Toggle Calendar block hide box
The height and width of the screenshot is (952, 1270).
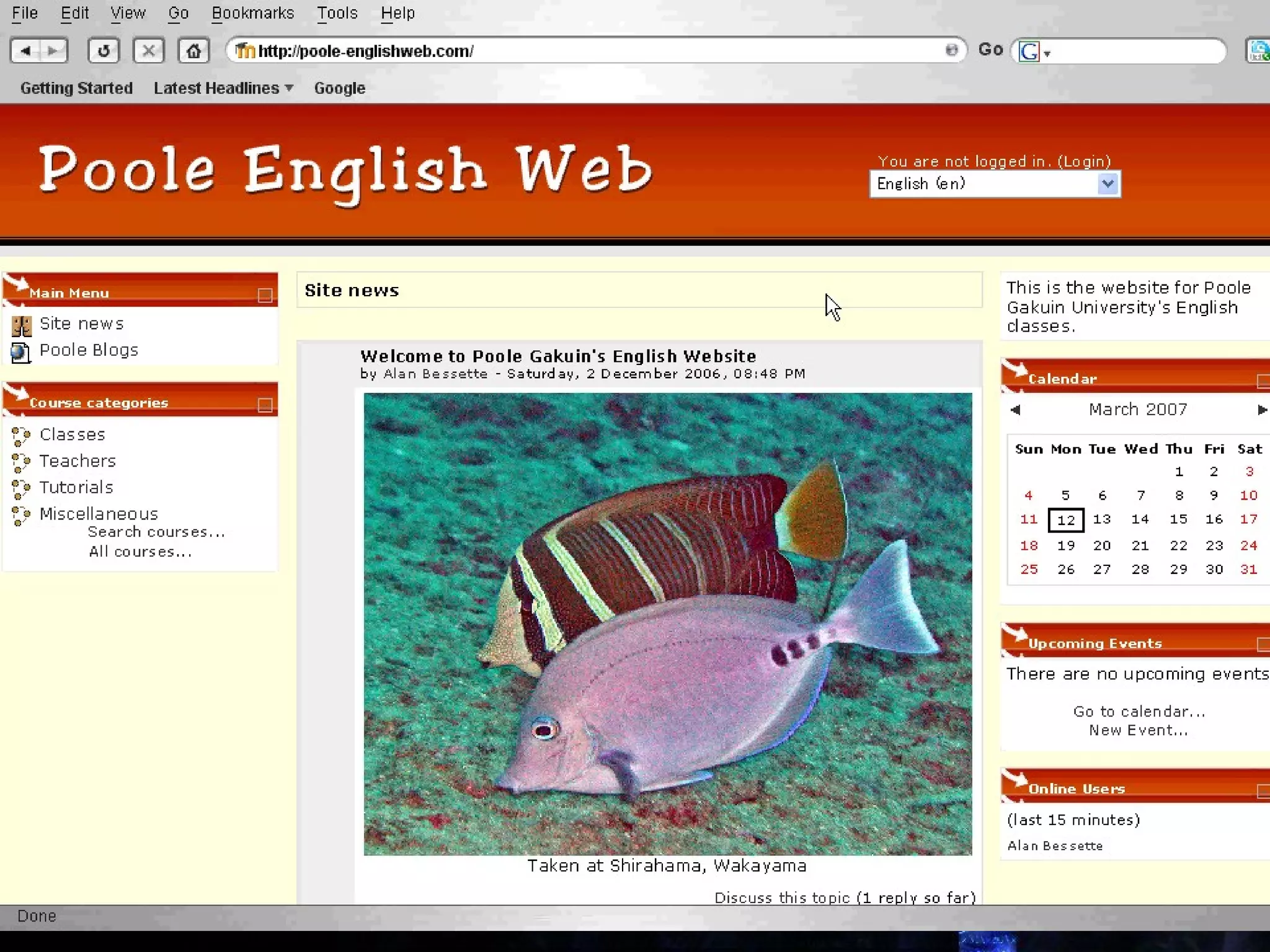click(1263, 381)
